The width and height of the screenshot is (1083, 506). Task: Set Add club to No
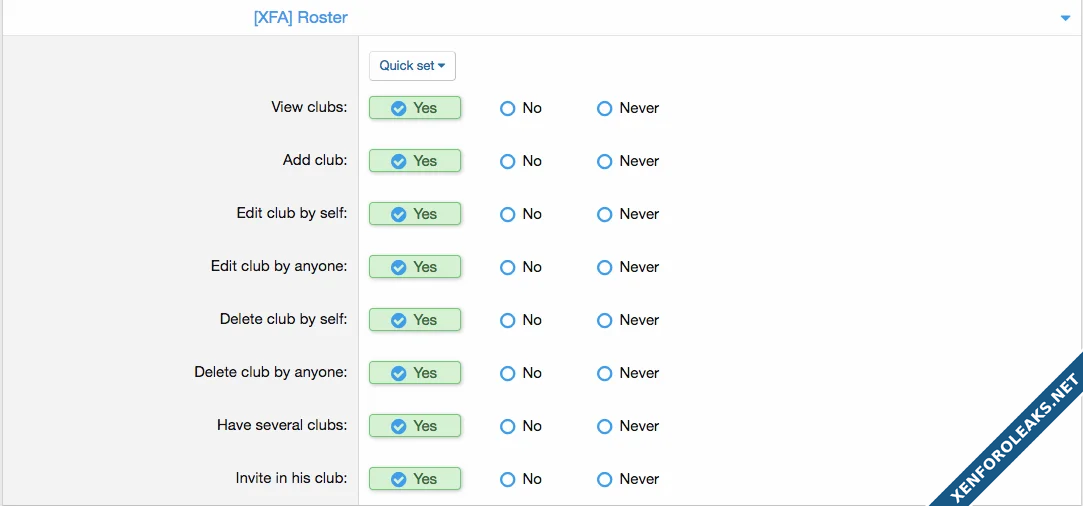click(508, 161)
